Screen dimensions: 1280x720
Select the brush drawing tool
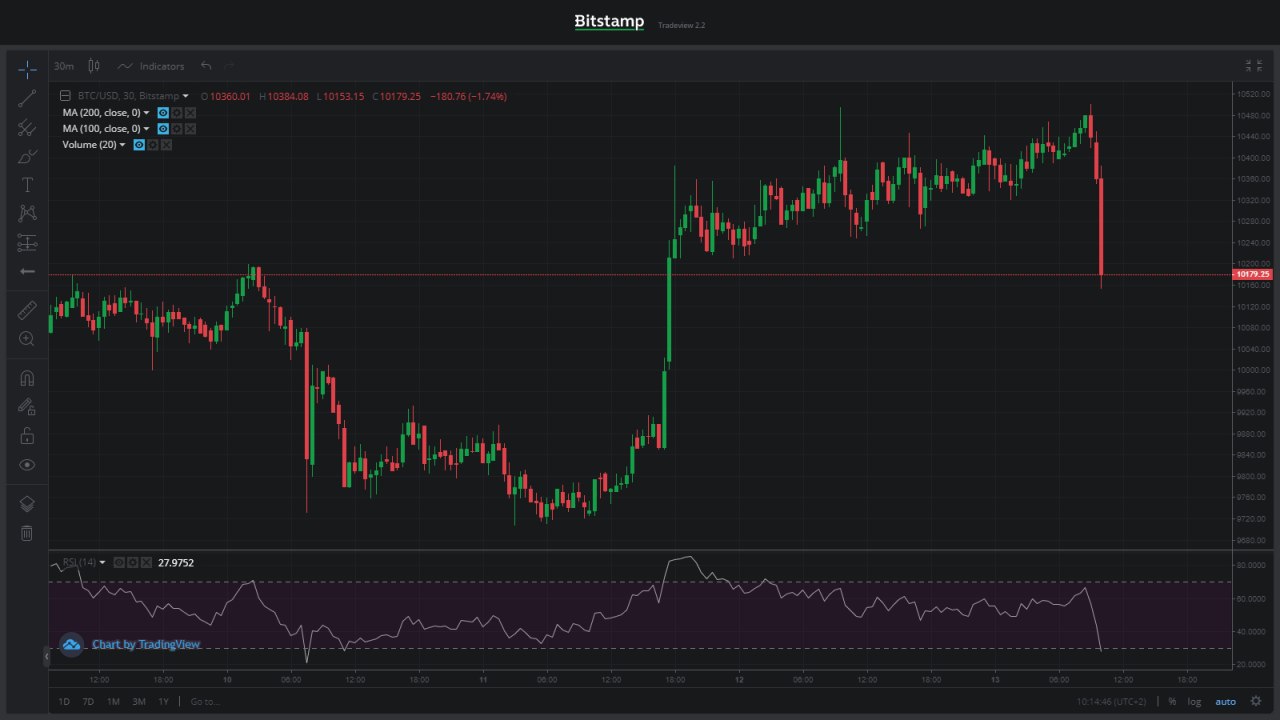click(27, 156)
